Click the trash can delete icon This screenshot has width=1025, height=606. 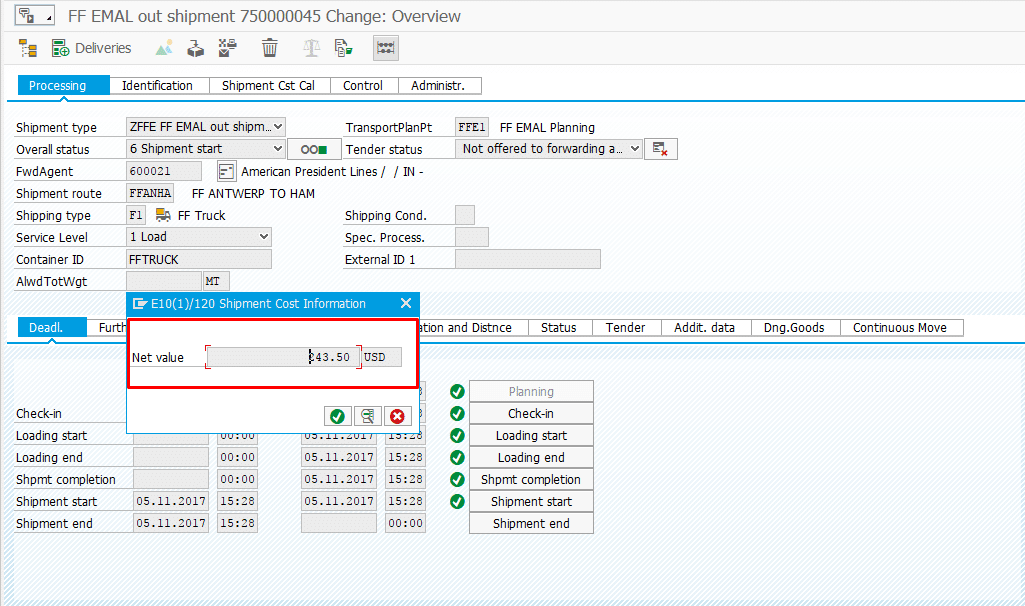pos(270,48)
